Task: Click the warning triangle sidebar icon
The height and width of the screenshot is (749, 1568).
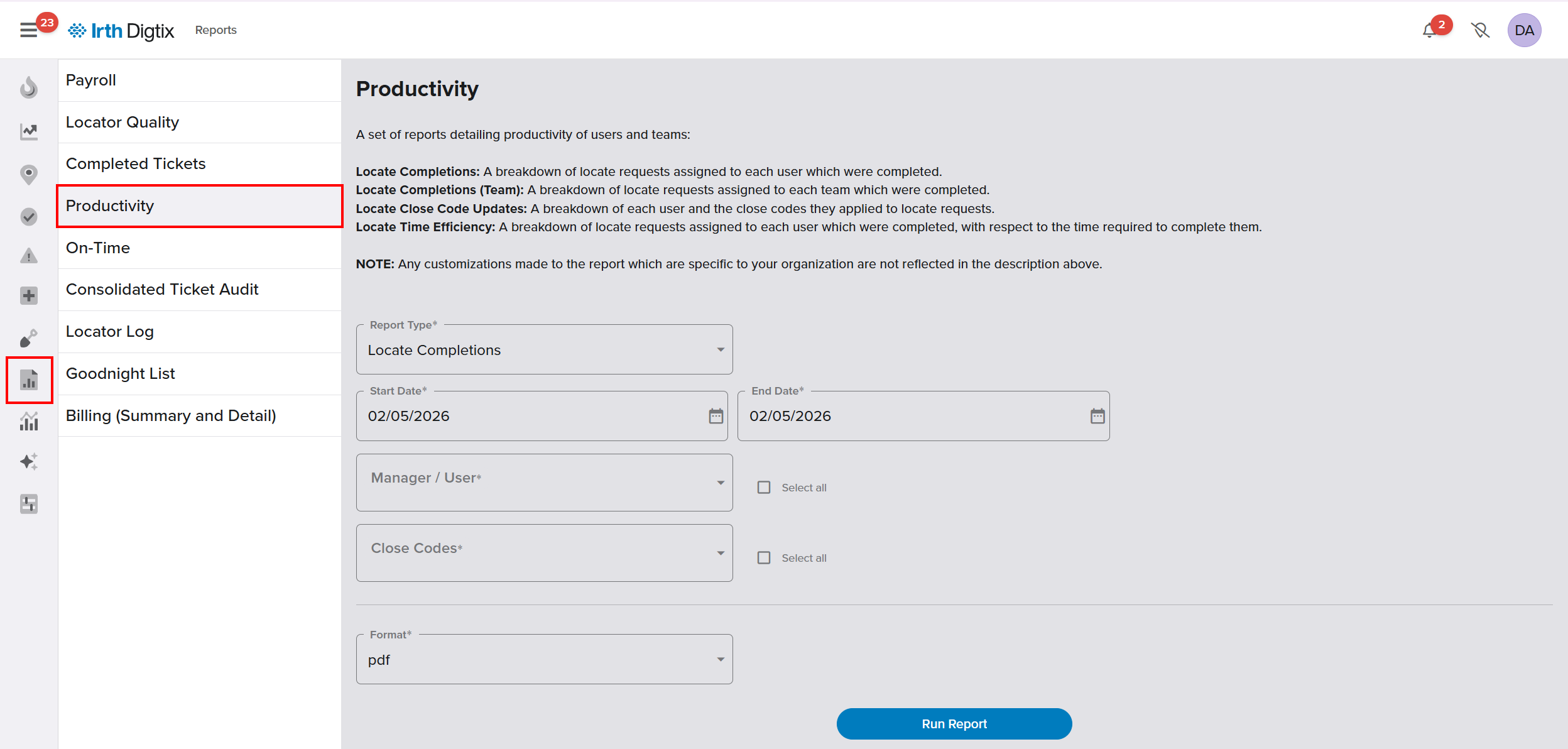Action: [29, 256]
